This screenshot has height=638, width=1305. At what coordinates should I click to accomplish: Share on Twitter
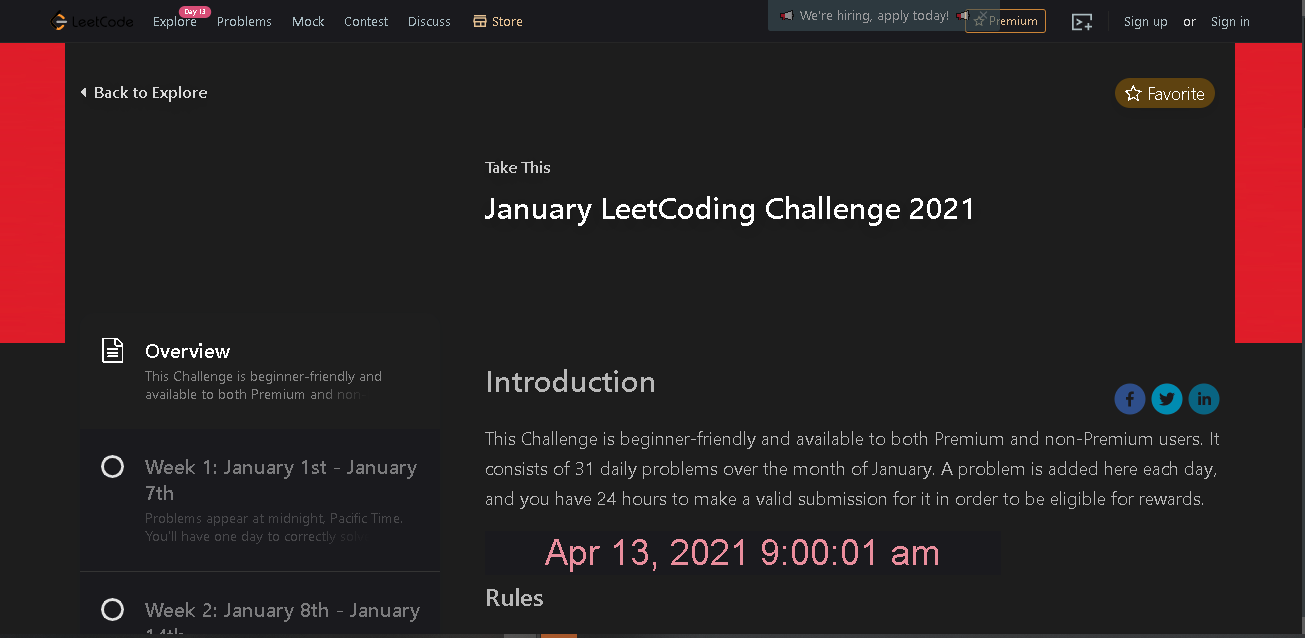(1167, 399)
